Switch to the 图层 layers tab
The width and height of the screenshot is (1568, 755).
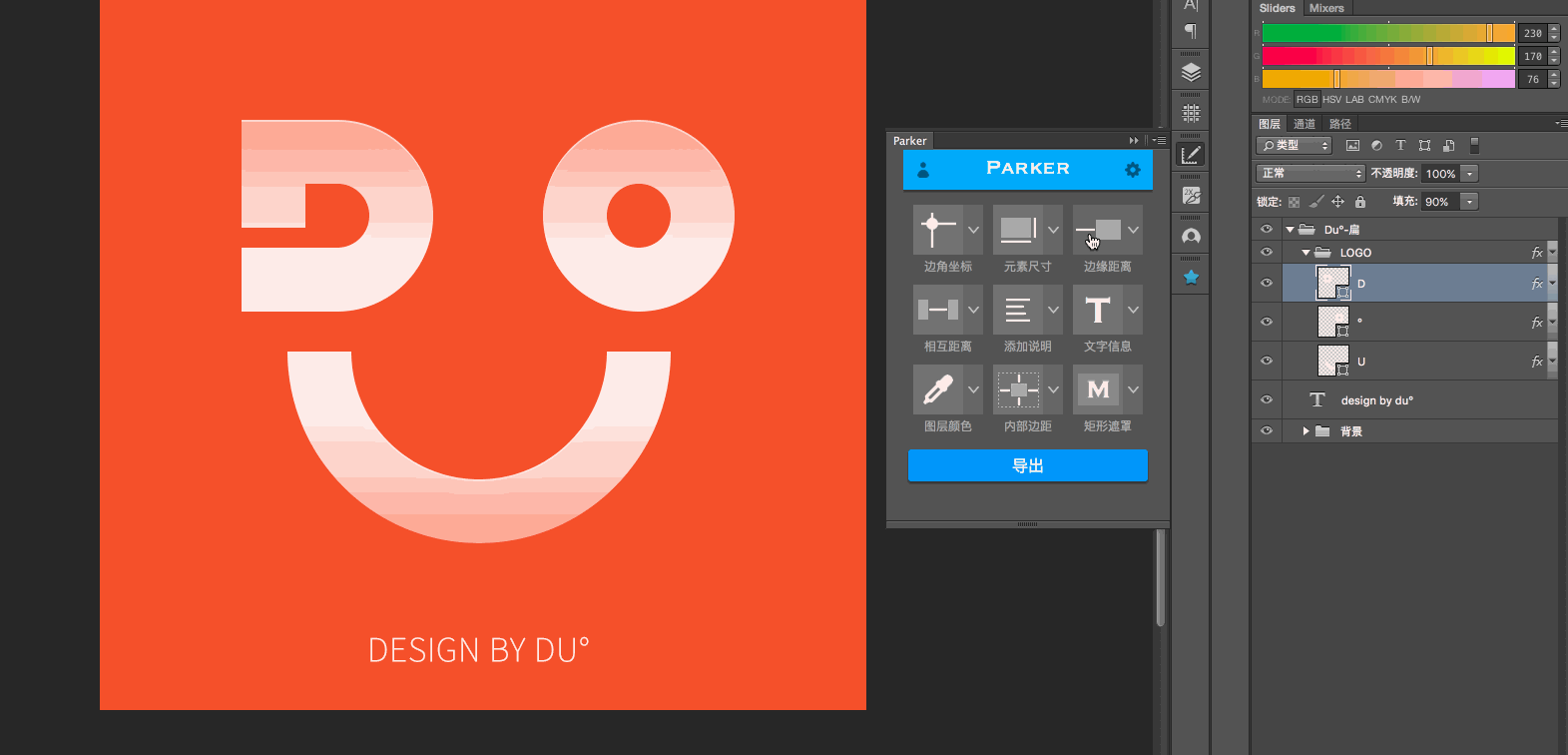(1270, 124)
